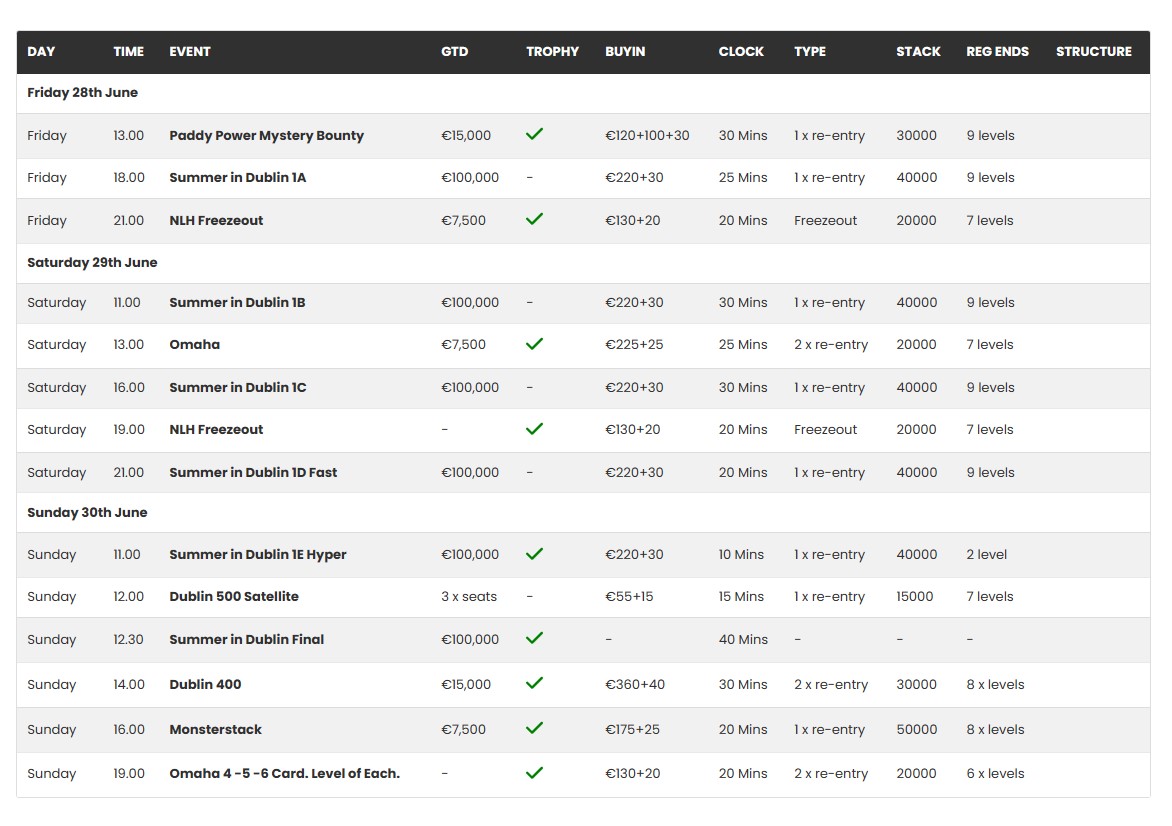Click the GTD column header
This screenshot has width=1172, height=826.
click(454, 52)
